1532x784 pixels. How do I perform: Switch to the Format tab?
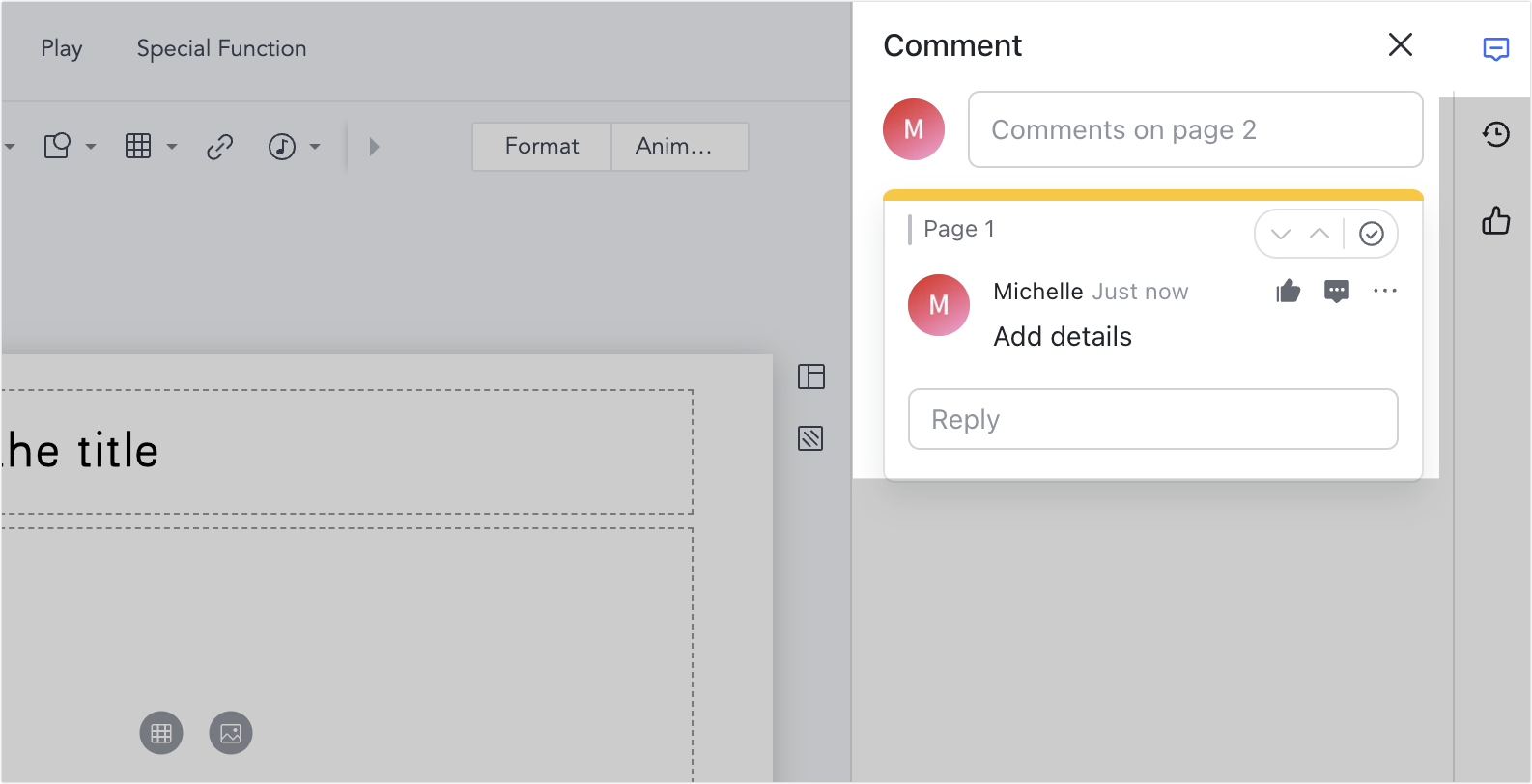coord(541,147)
